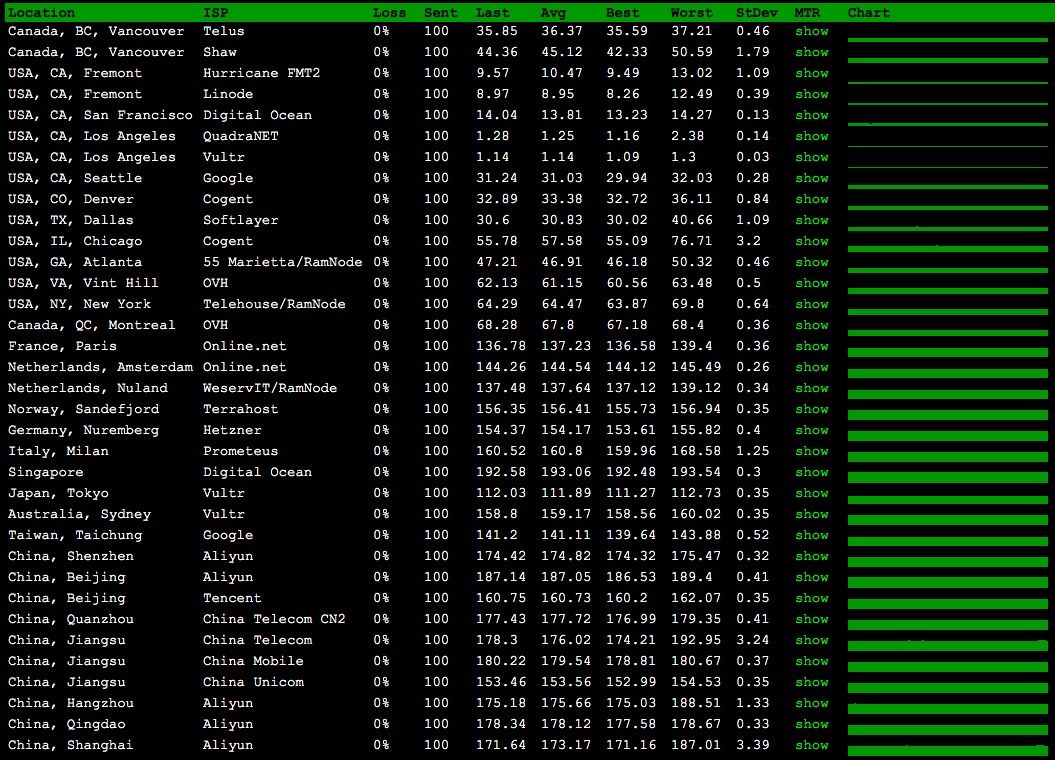The height and width of the screenshot is (760, 1055).
Task: Show MTR for Digital Ocean San Francisco
Action: (811, 115)
